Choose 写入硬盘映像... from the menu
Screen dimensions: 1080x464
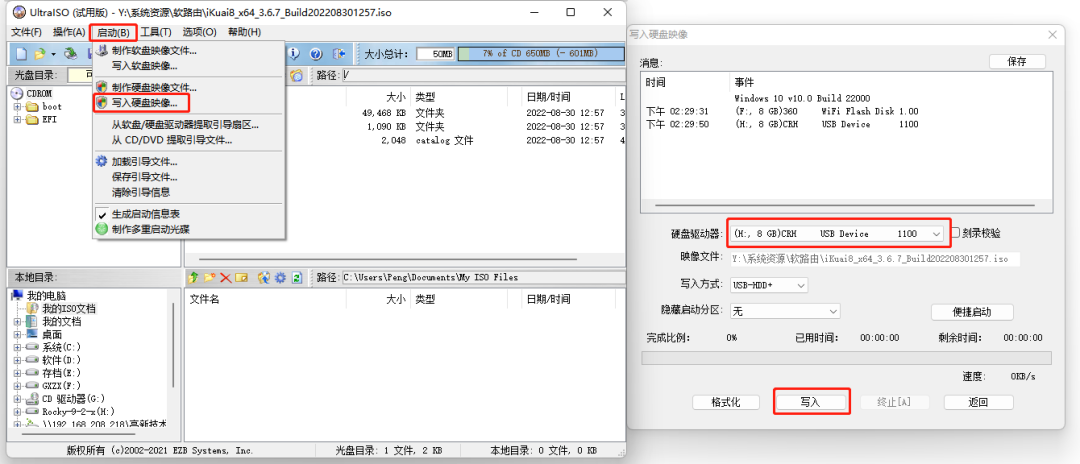189,103
